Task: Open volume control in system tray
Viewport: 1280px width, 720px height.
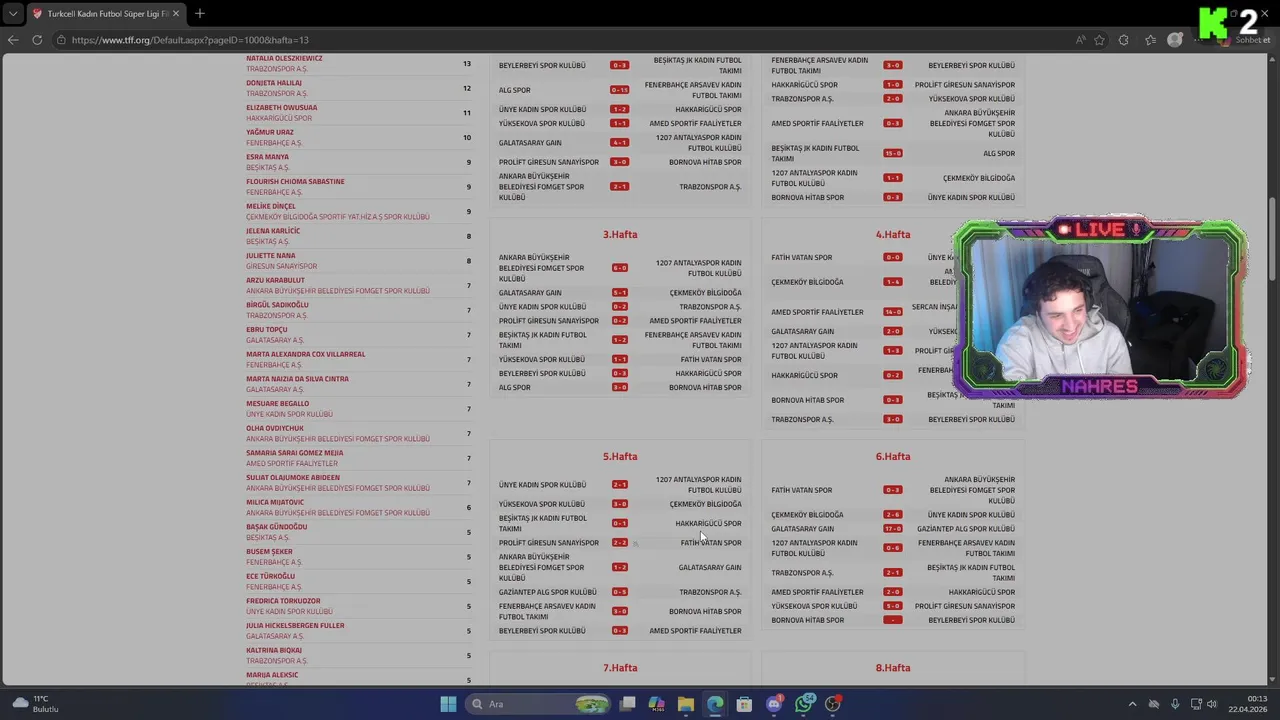Action: pos(1212,704)
